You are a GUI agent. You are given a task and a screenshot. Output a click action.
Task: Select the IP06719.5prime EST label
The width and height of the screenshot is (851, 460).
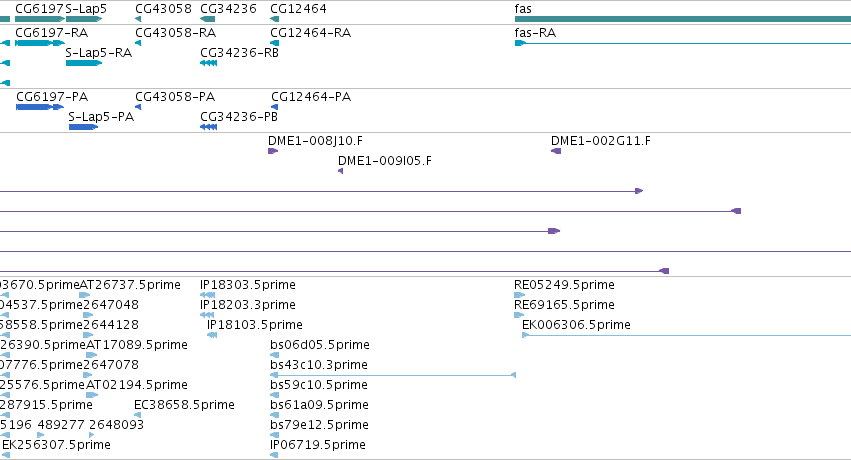tap(318, 445)
